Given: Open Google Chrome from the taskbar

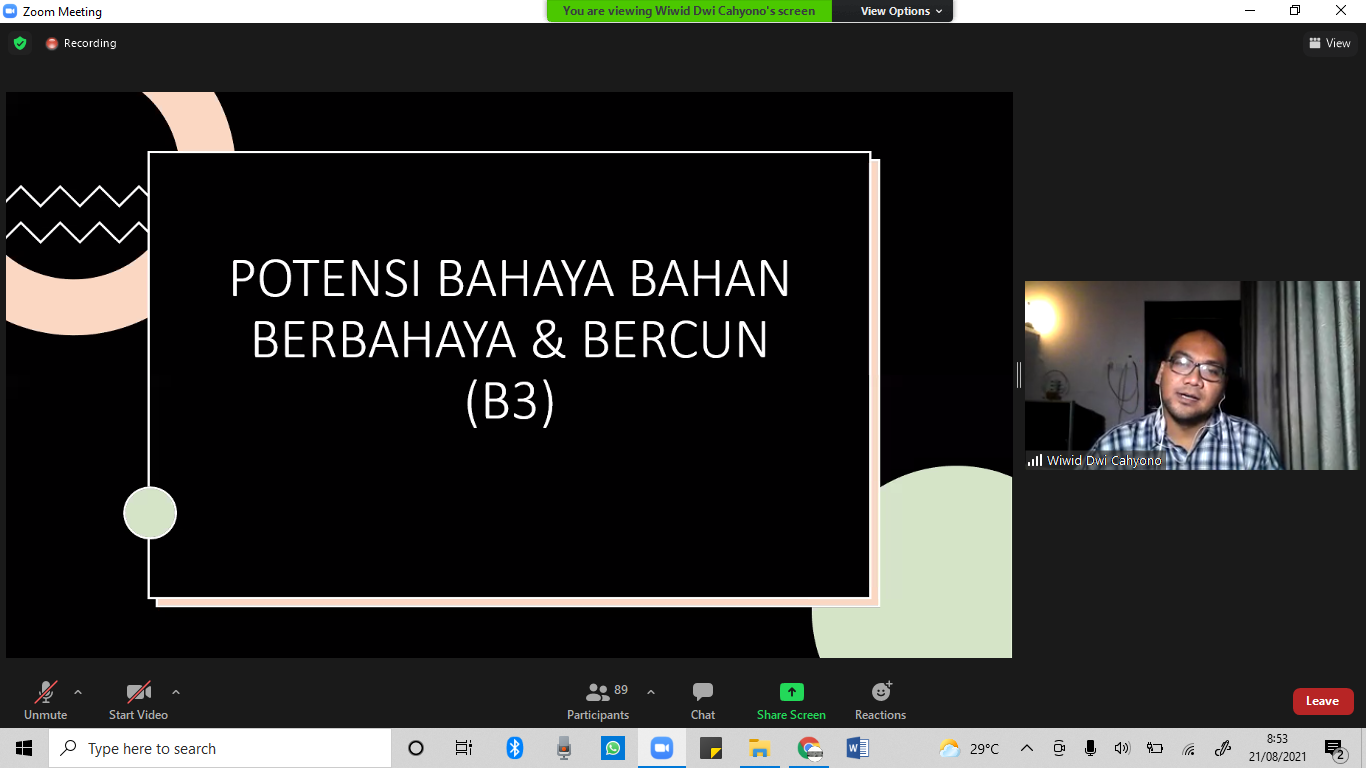Looking at the screenshot, I should tap(809, 748).
